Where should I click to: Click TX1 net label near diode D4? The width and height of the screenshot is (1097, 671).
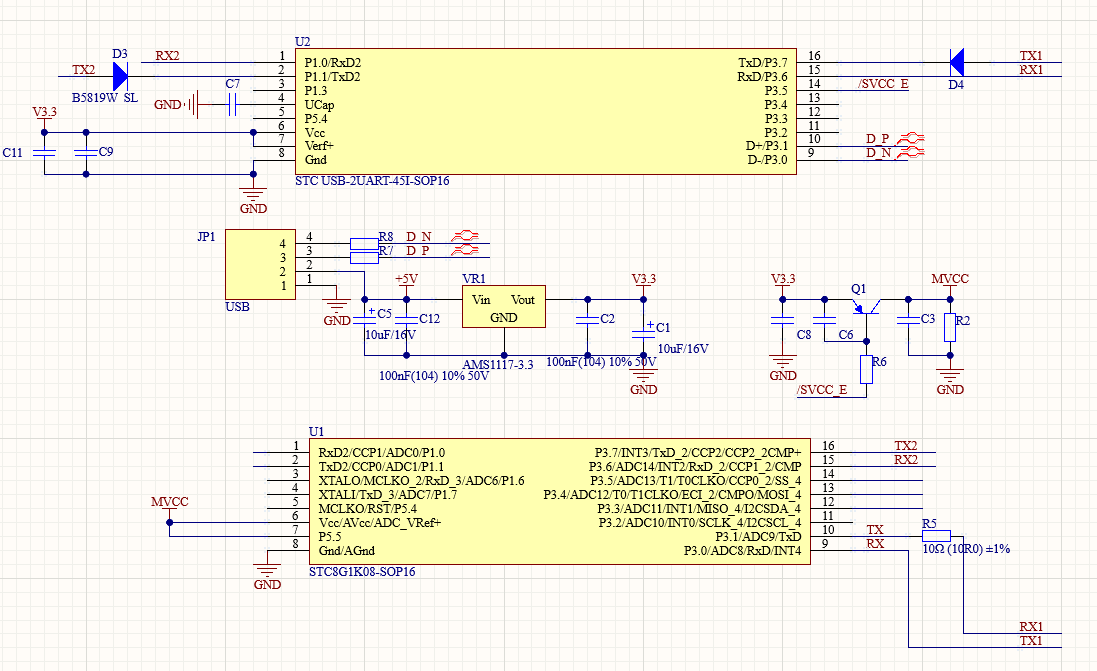[1031, 56]
